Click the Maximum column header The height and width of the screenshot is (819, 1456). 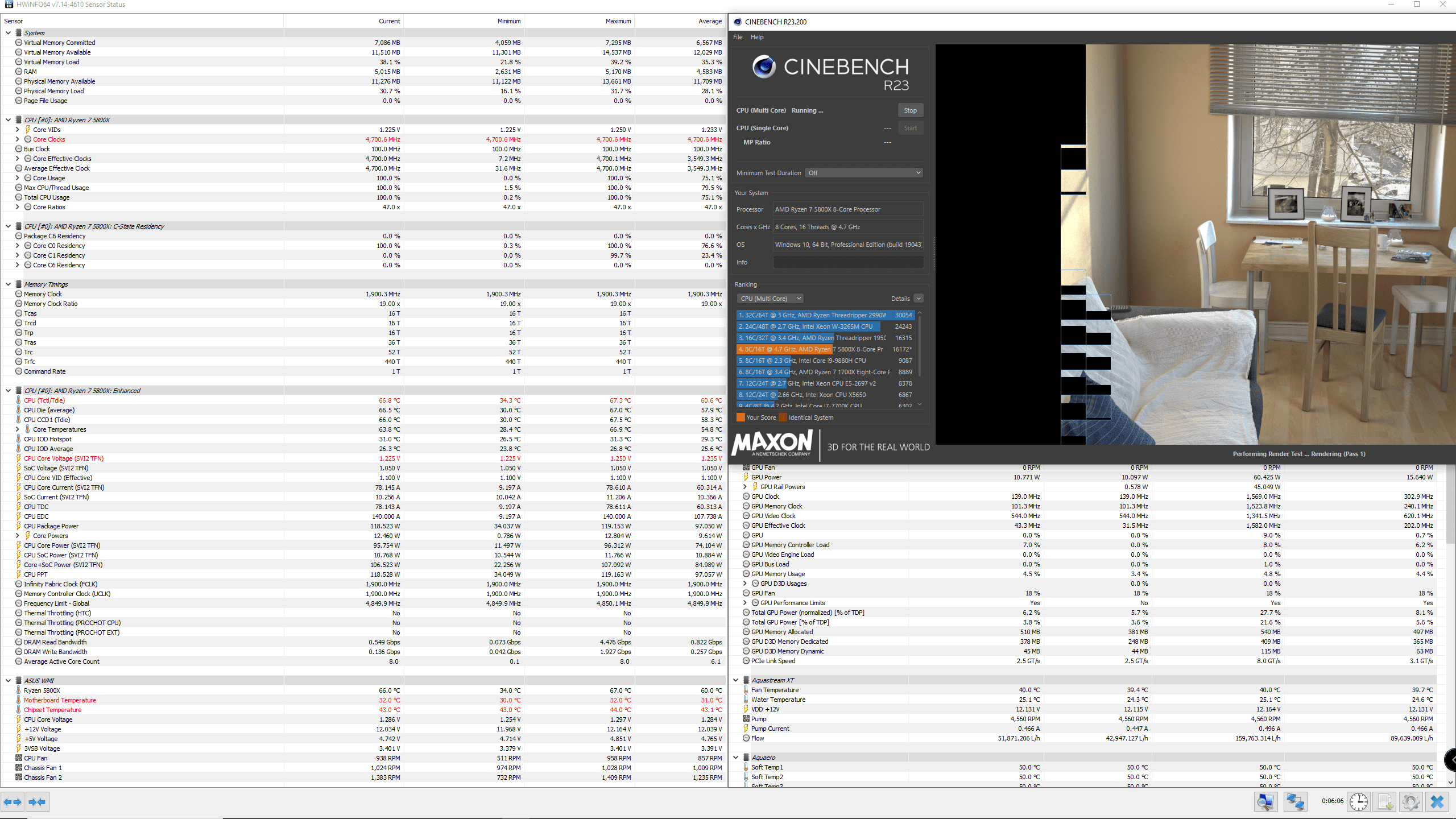pyautogui.click(x=618, y=21)
